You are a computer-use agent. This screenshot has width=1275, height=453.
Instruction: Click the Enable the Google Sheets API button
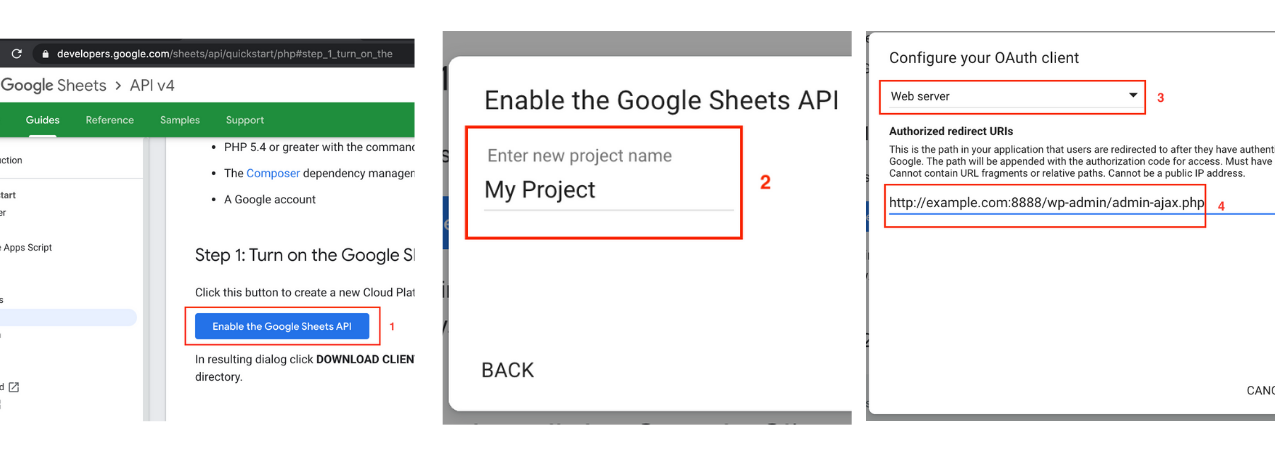(282, 326)
